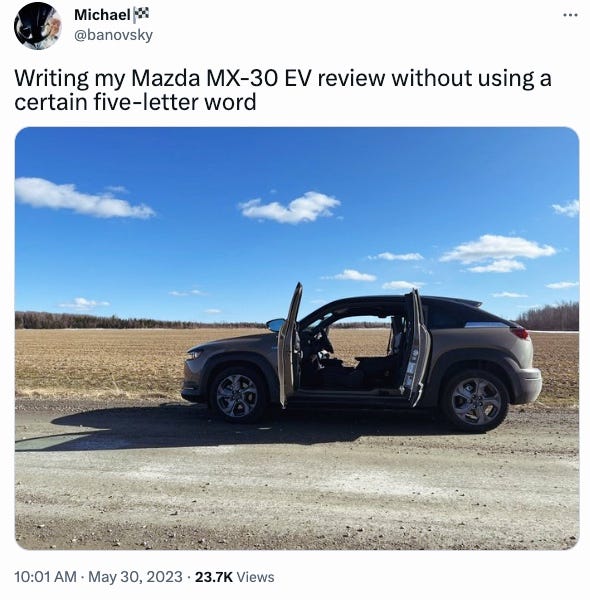This screenshot has width=590, height=600.
Task: Click the car's shadow on the gravel
Action: click(230, 427)
